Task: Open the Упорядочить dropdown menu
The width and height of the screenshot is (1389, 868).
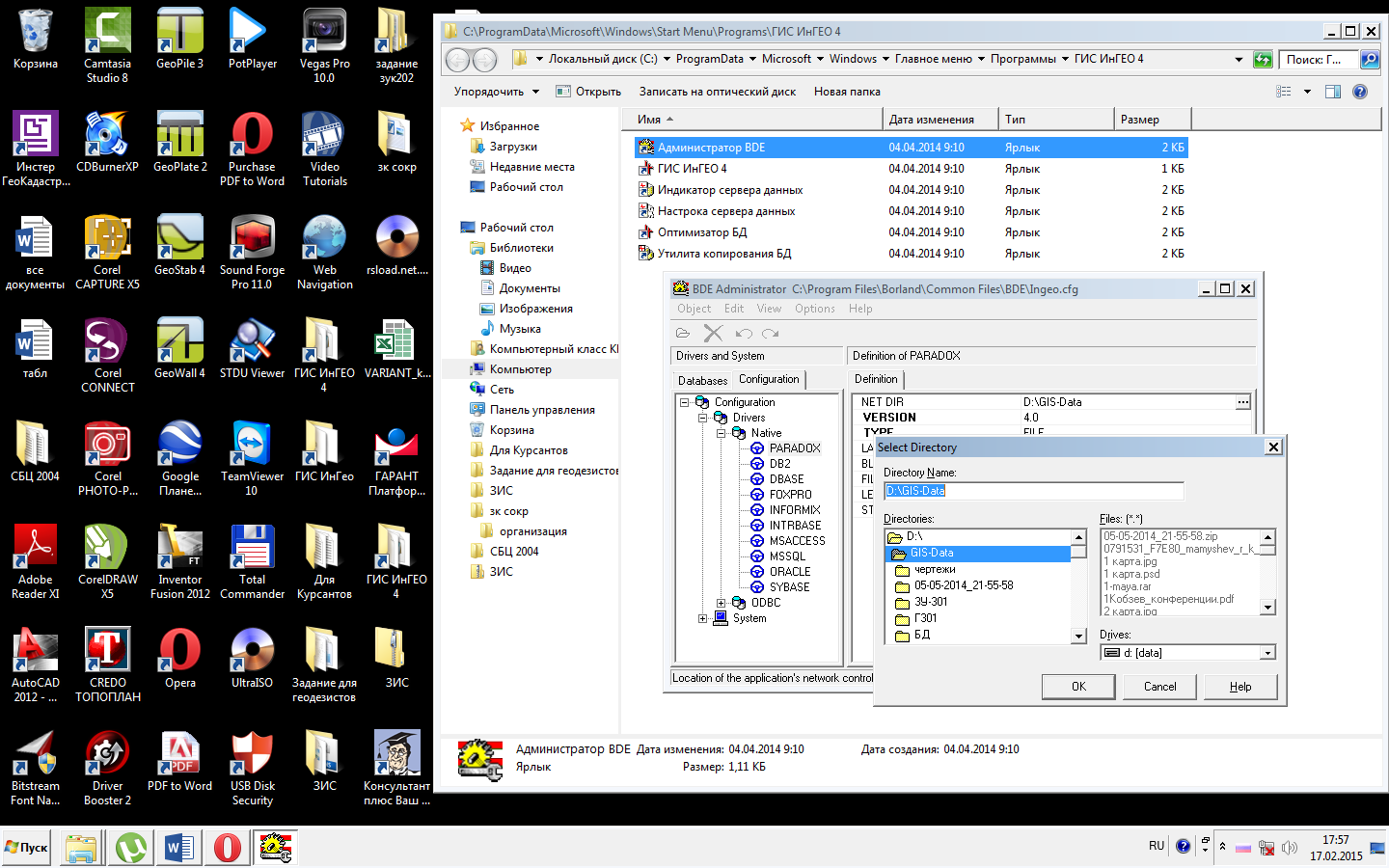Action: tap(496, 92)
